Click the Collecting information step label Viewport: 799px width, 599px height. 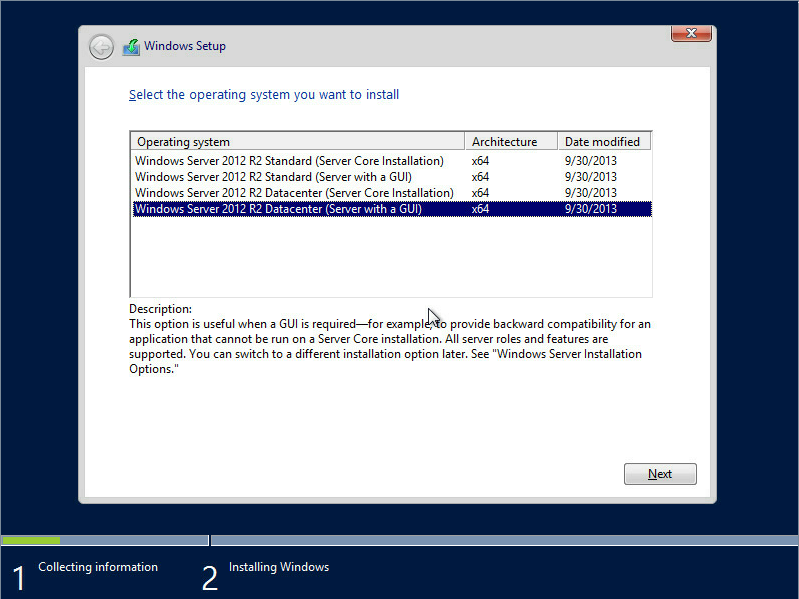point(98,567)
